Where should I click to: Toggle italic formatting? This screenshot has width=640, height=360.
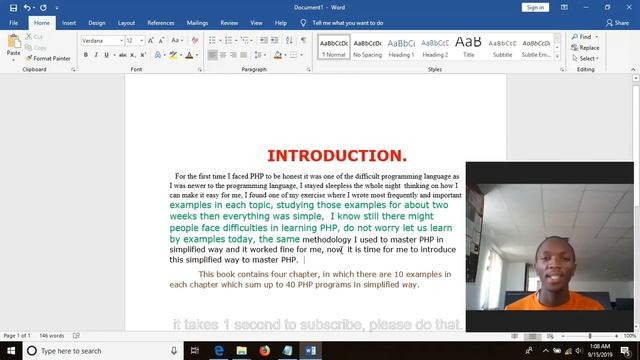(x=96, y=55)
